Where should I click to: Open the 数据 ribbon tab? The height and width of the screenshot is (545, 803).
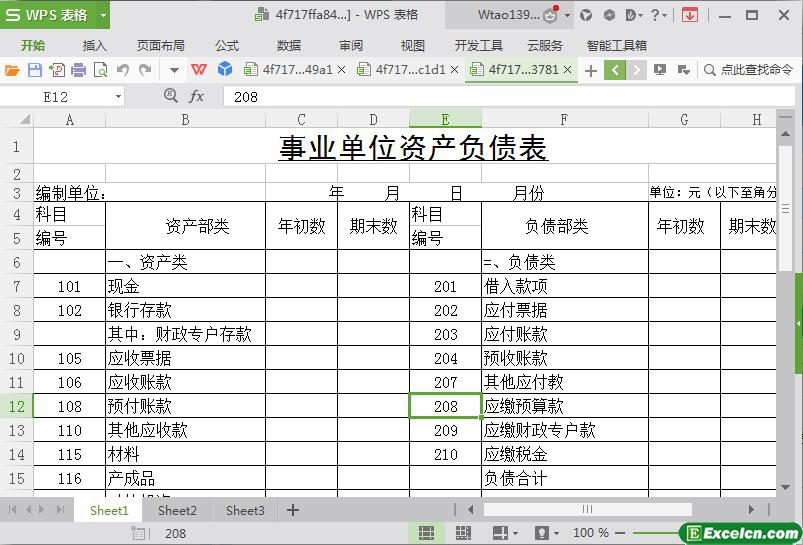pos(289,45)
